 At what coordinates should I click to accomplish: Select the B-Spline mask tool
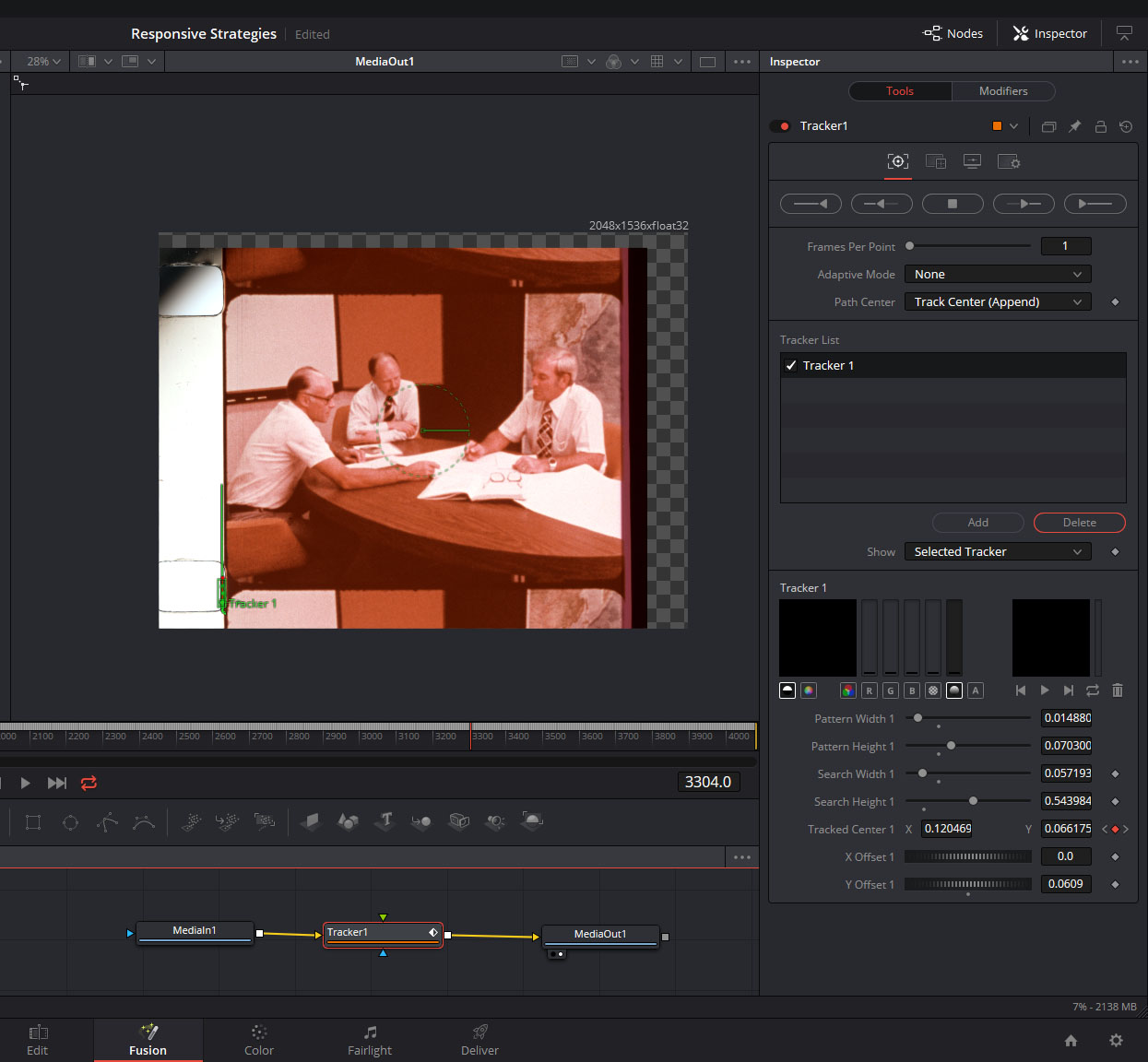pyautogui.click(x=144, y=822)
